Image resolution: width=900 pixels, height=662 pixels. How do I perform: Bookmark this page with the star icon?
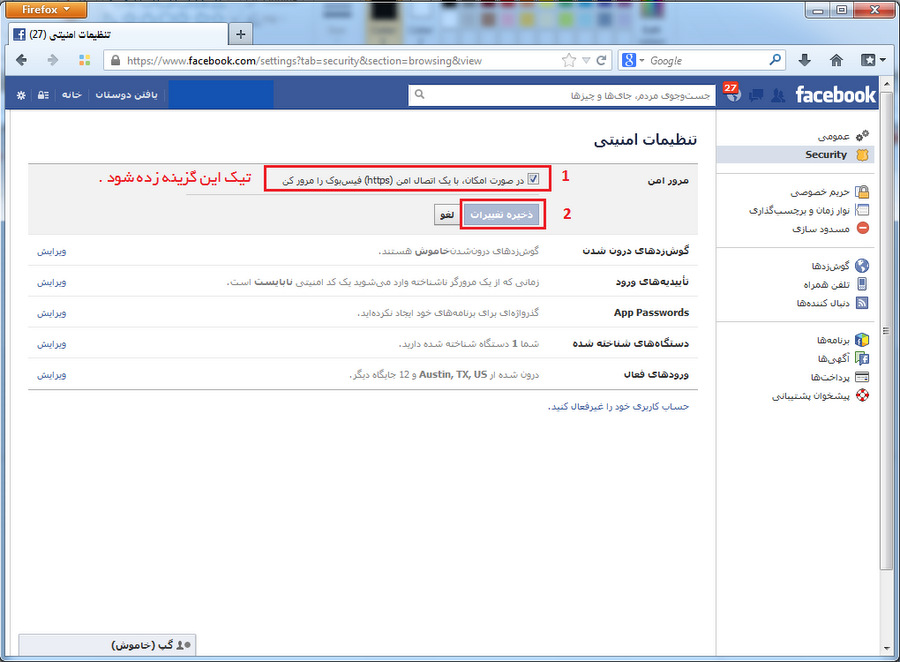[x=568, y=60]
